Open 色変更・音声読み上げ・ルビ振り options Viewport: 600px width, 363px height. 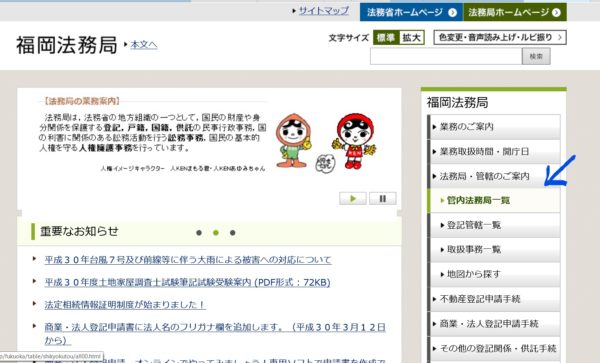tap(500, 37)
